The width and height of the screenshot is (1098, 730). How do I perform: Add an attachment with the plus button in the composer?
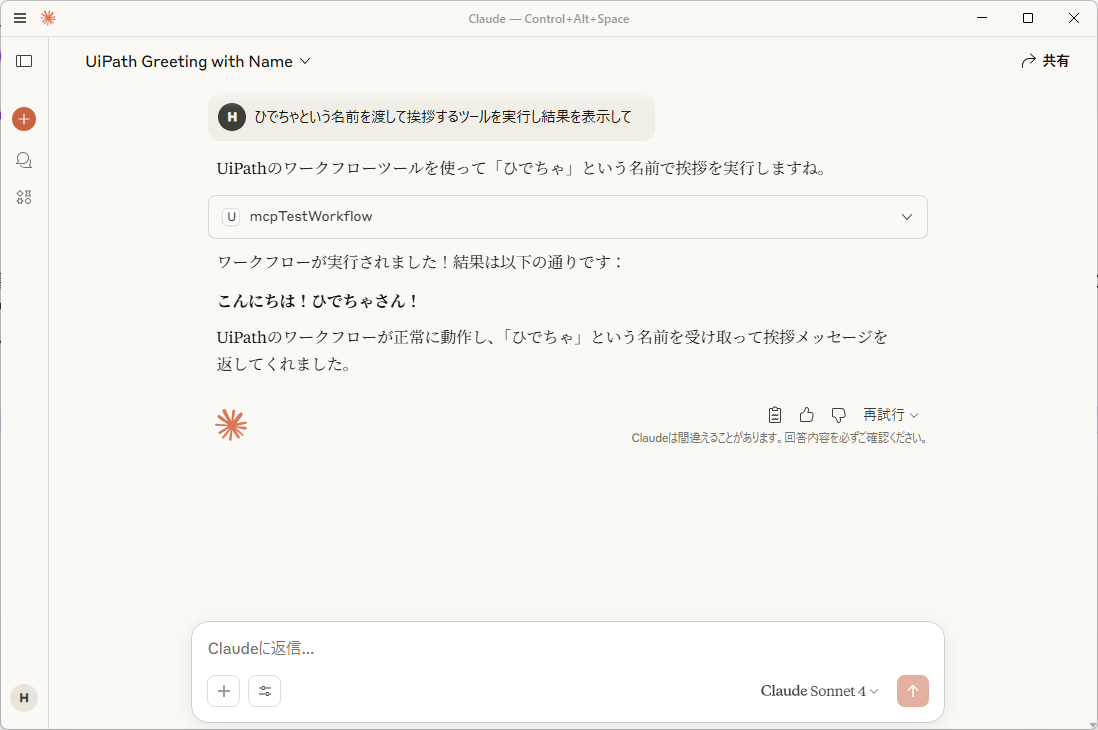(x=223, y=691)
